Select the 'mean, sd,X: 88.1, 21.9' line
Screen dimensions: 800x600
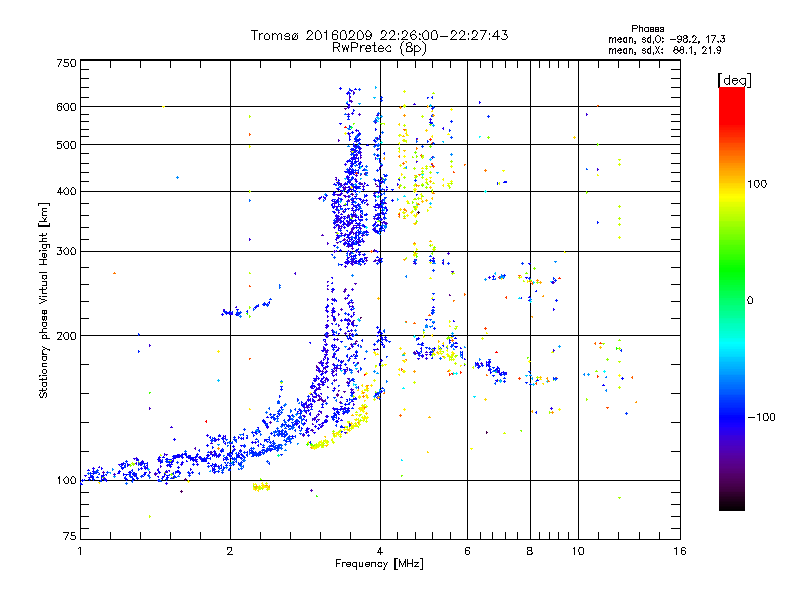tap(664, 51)
